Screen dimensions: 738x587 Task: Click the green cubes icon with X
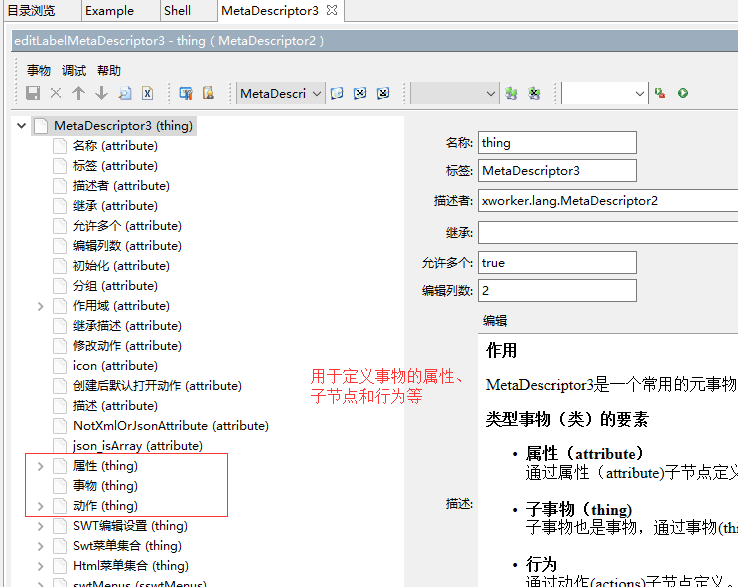534,93
